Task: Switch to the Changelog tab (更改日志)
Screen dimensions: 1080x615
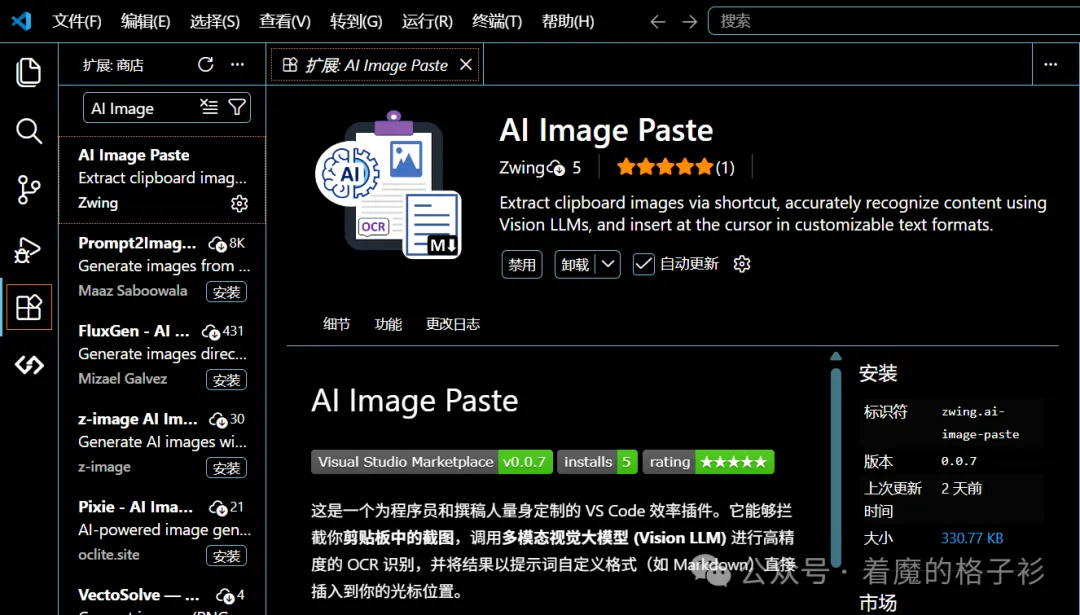Action: click(453, 324)
